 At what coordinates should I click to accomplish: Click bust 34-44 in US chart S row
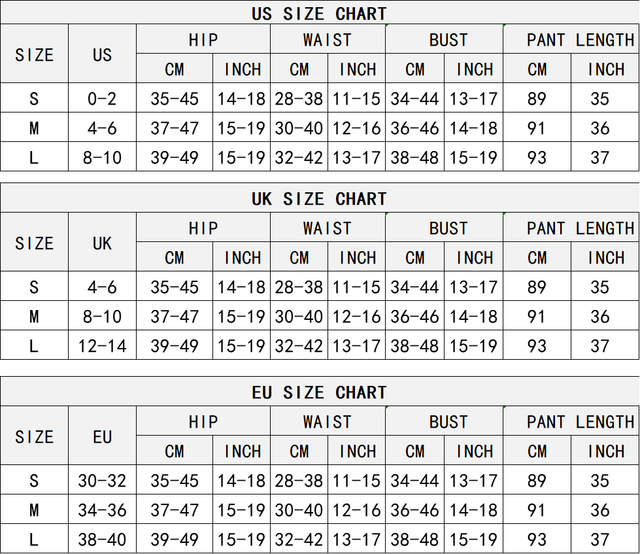[415, 99]
